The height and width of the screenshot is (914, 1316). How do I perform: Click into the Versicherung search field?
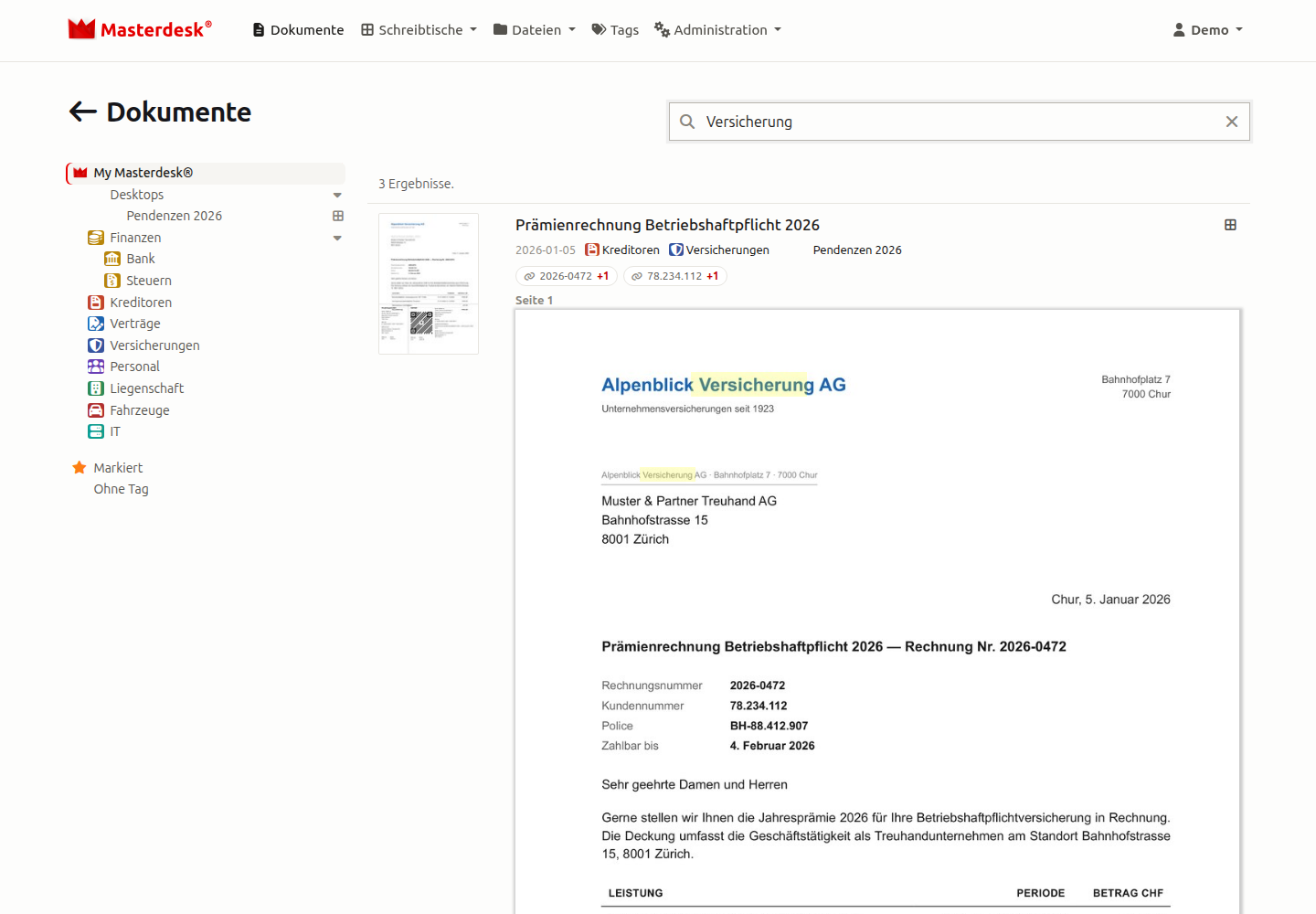pyautogui.click(x=960, y=122)
